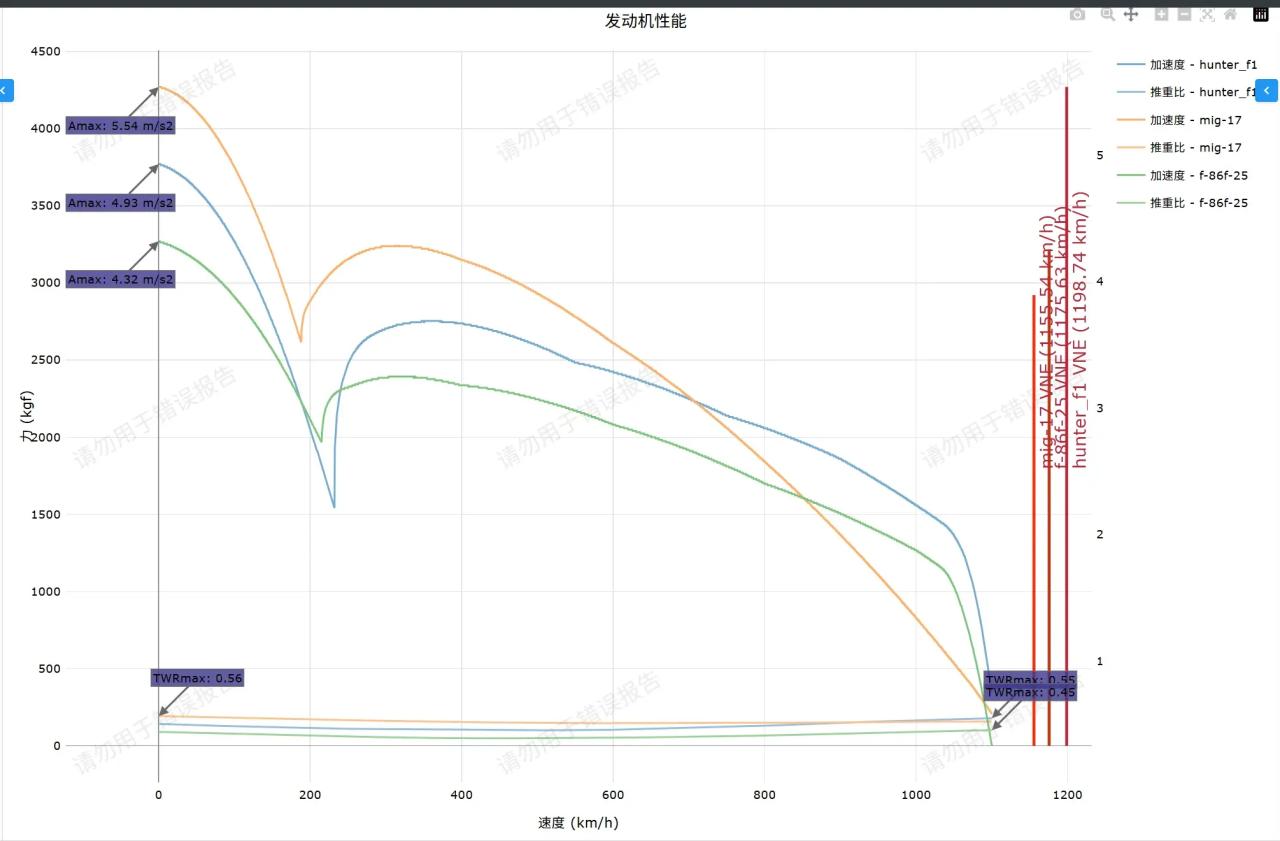Download plot as PNG via camera icon
Image resolution: width=1280 pixels, height=841 pixels.
[1077, 14]
